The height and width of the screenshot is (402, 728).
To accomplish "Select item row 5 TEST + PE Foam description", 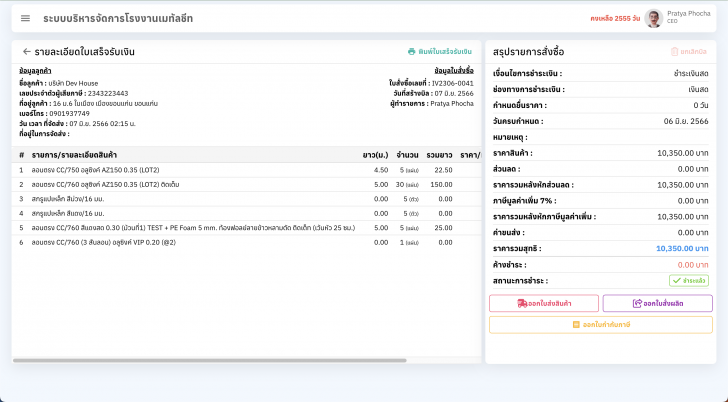I will click(x=193, y=228).
